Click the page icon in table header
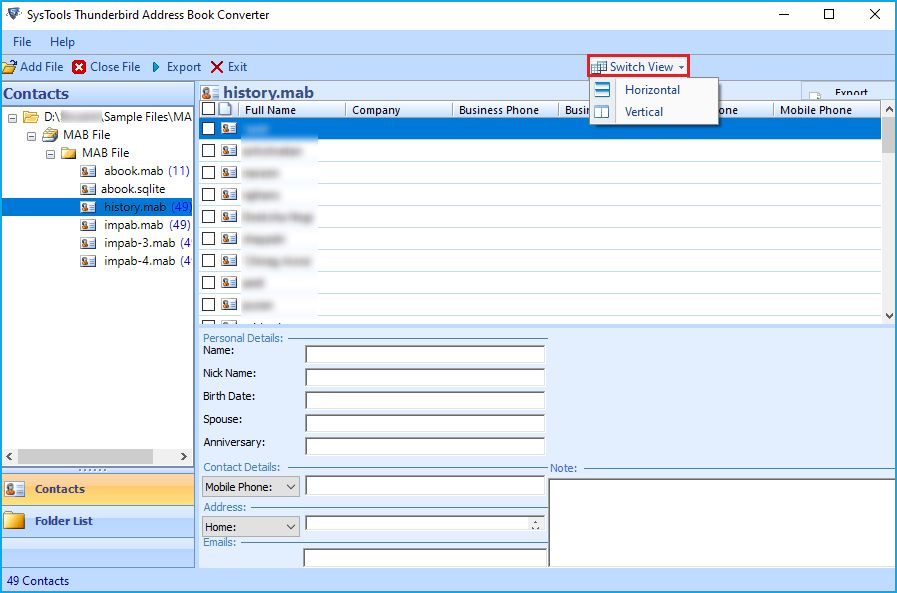The image size is (897, 593). coord(225,109)
